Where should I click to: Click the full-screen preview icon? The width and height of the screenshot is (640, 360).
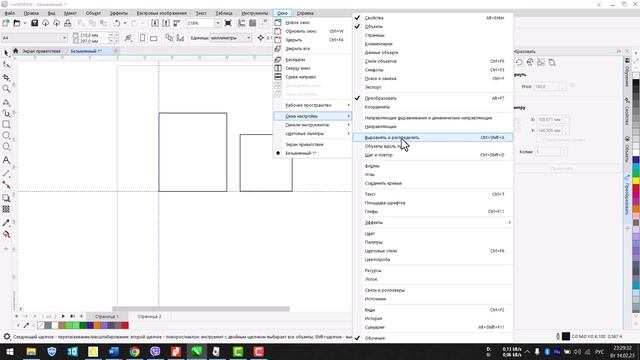(x=228, y=23)
